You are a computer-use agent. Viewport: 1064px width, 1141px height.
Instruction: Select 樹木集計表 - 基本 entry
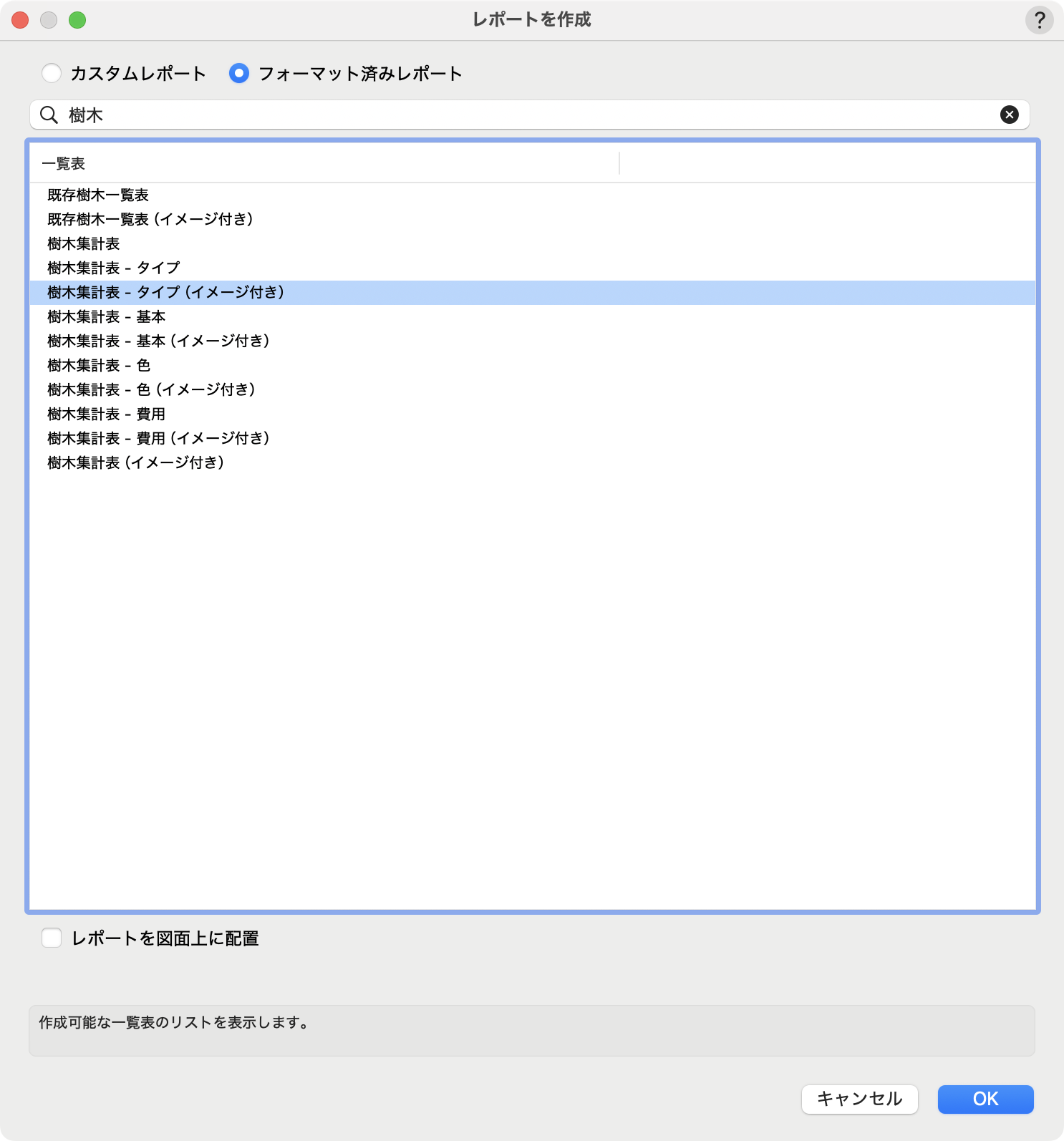pos(107,317)
